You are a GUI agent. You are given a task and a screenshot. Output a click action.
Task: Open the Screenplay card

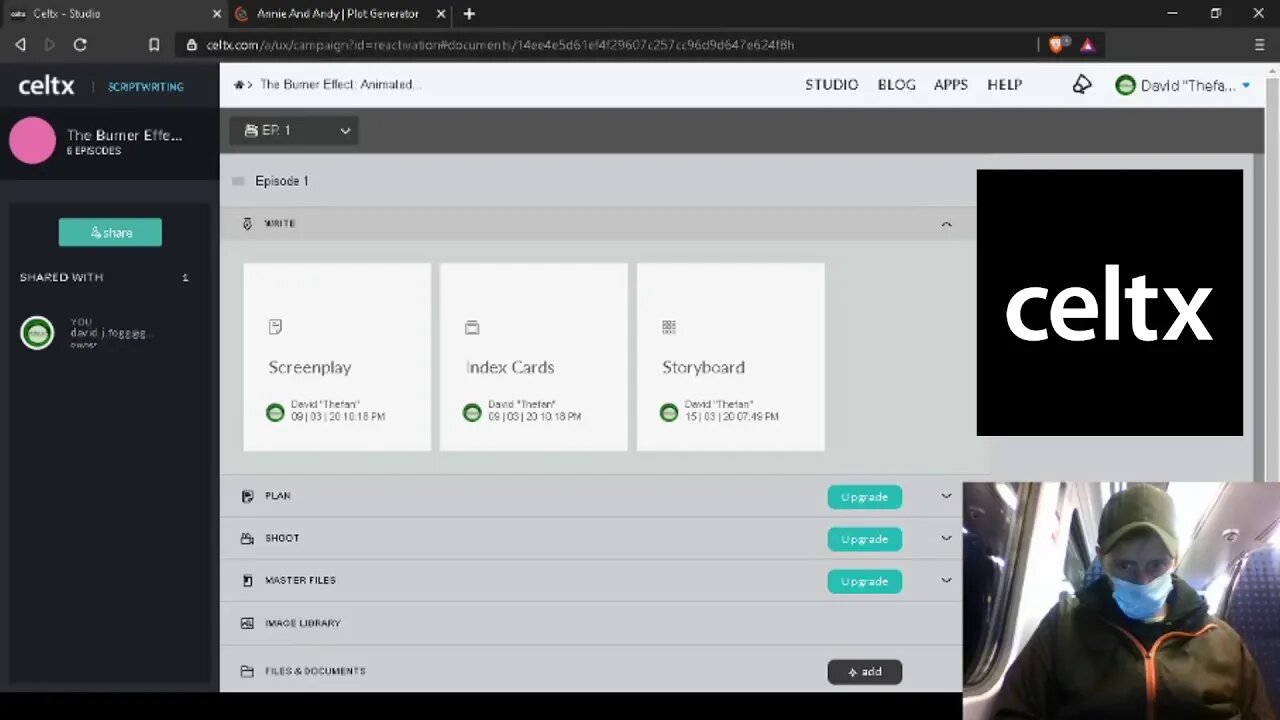[337, 357]
